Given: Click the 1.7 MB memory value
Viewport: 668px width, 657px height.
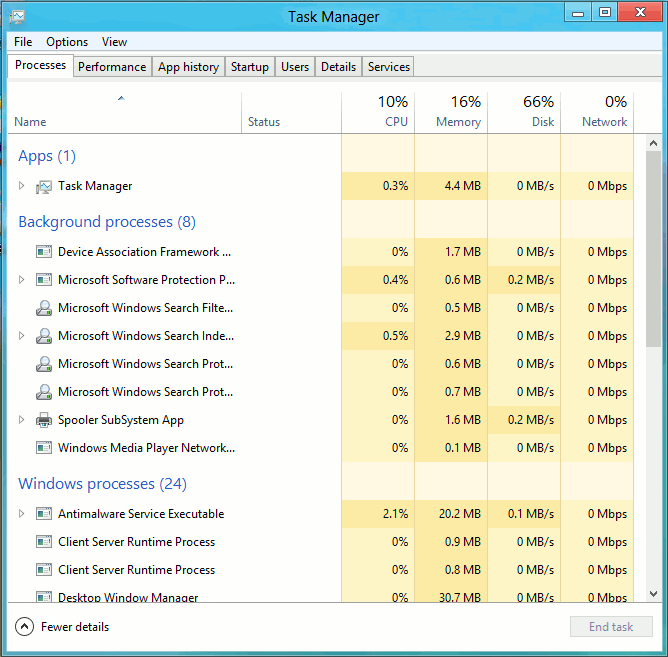Looking at the screenshot, I should point(463,252).
